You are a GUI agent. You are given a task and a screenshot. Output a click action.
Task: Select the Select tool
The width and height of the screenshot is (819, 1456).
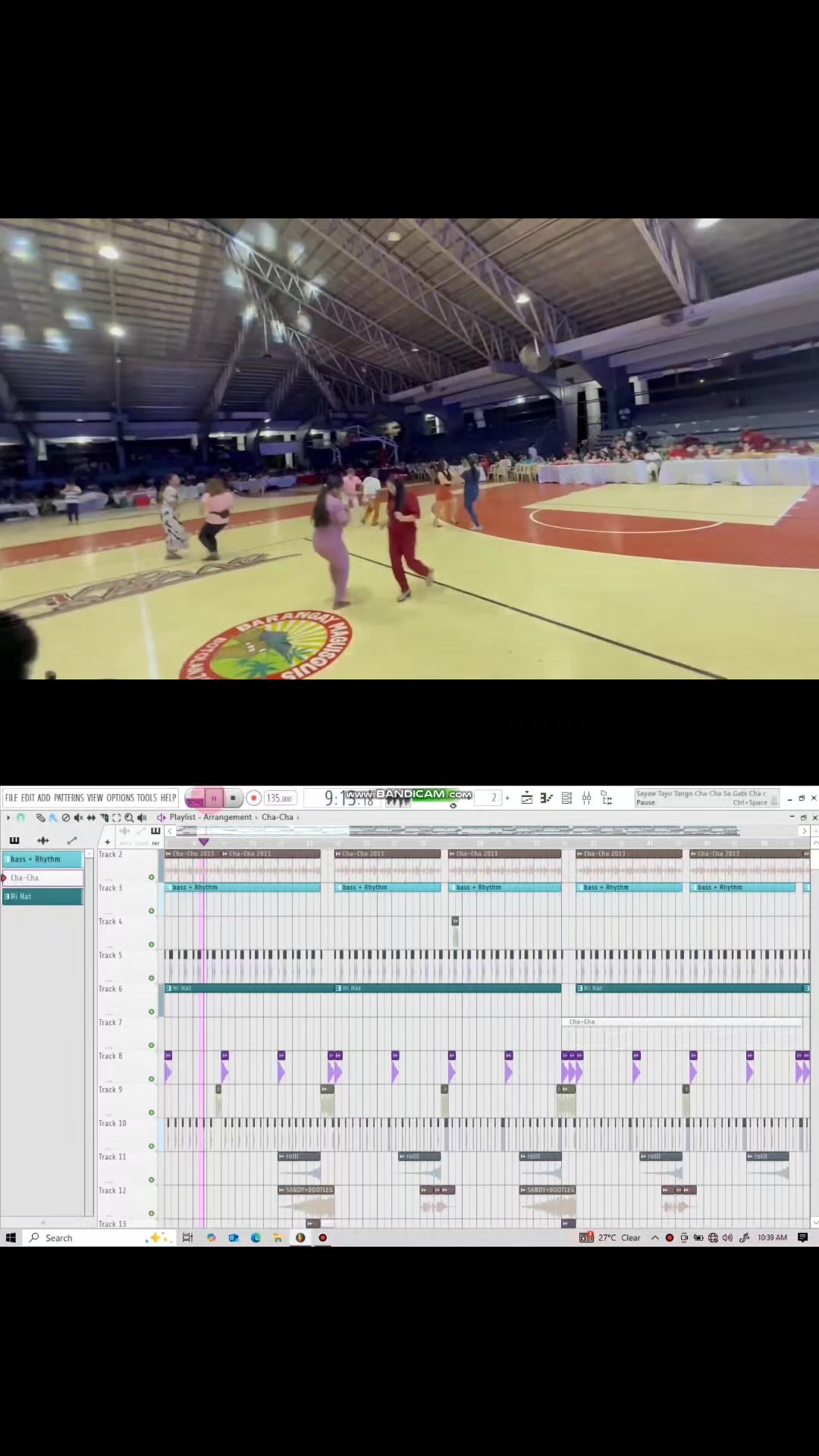[x=116, y=817]
